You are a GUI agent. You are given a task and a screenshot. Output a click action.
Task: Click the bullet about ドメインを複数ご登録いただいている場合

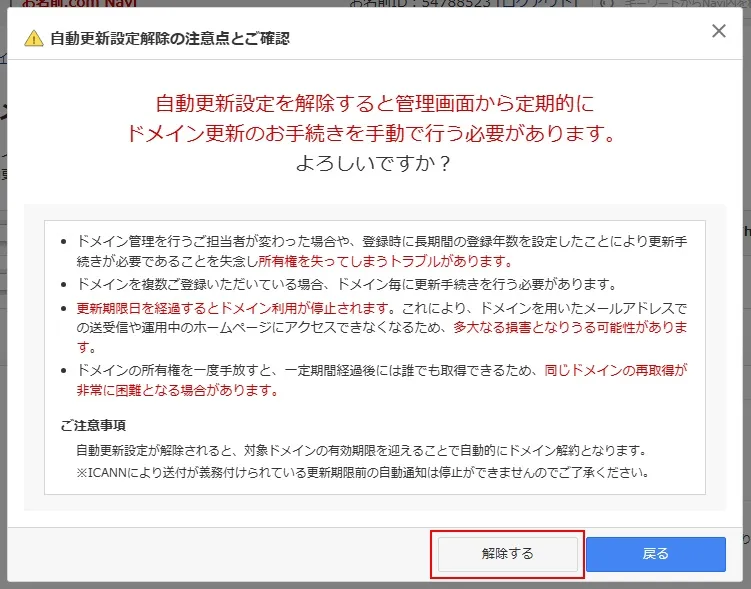(347, 284)
